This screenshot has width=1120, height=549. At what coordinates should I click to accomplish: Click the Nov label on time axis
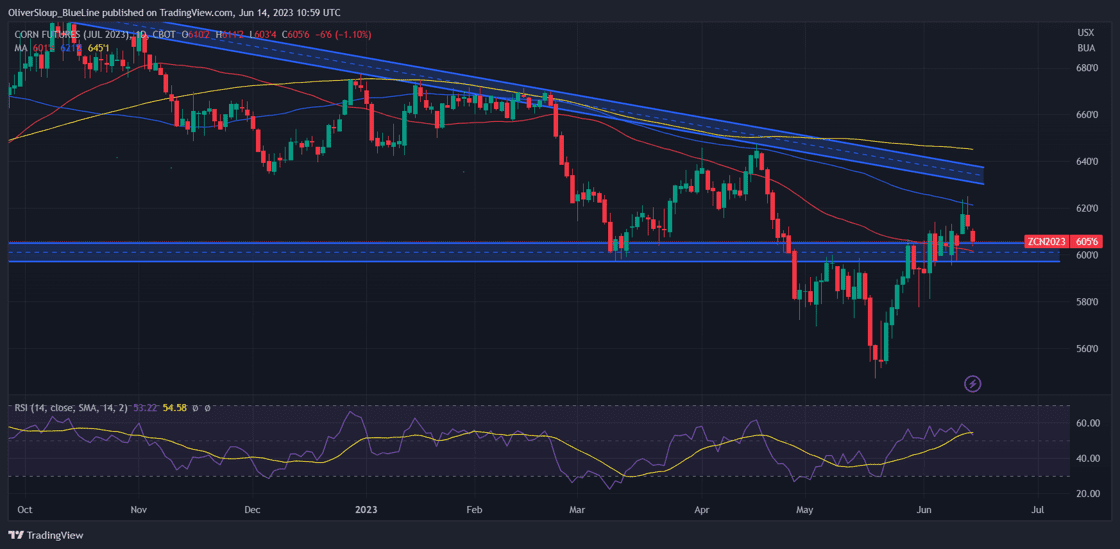pyautogui.click(x=139, y=510)
